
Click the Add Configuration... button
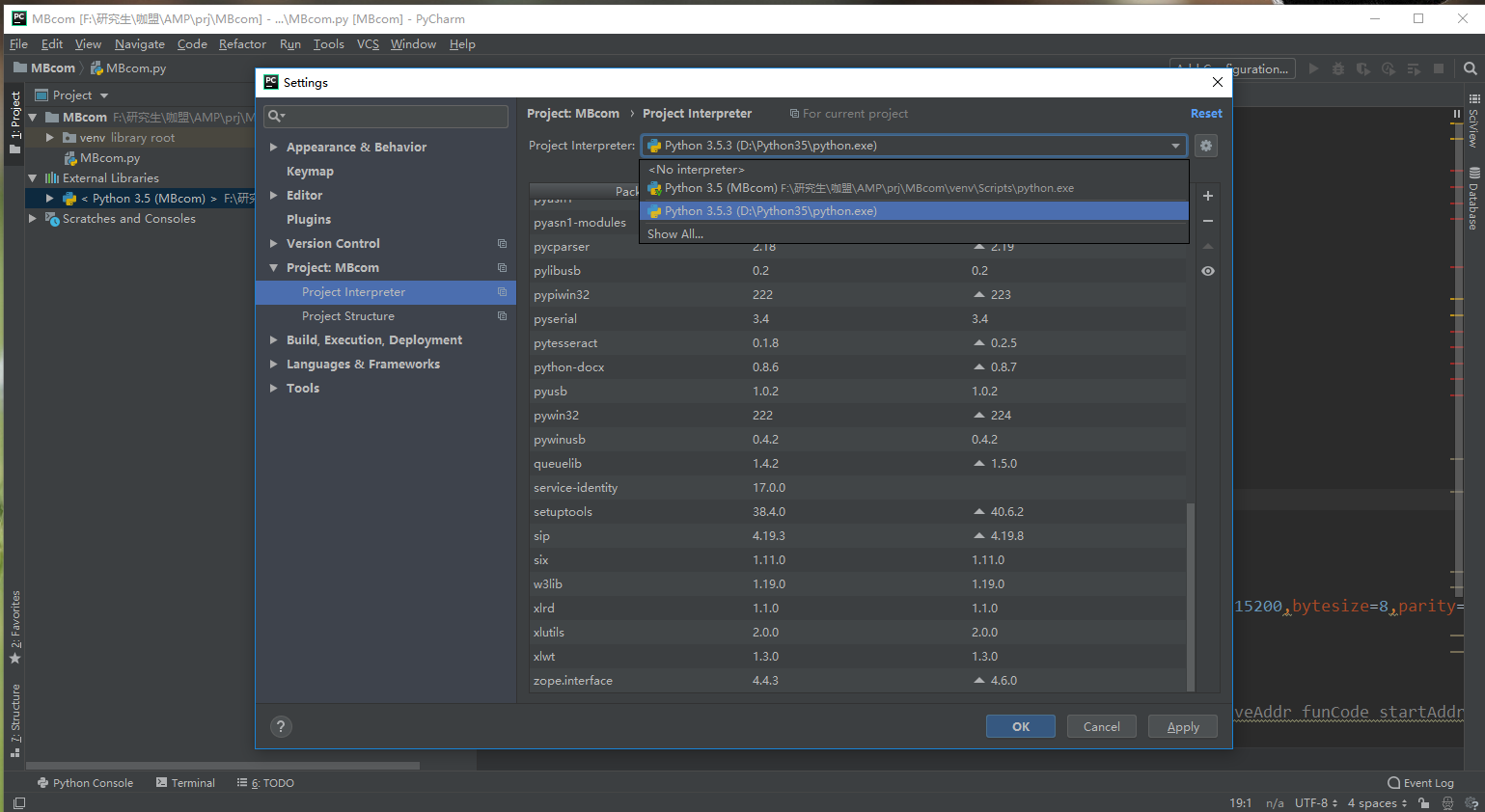tap(1232, 68)
